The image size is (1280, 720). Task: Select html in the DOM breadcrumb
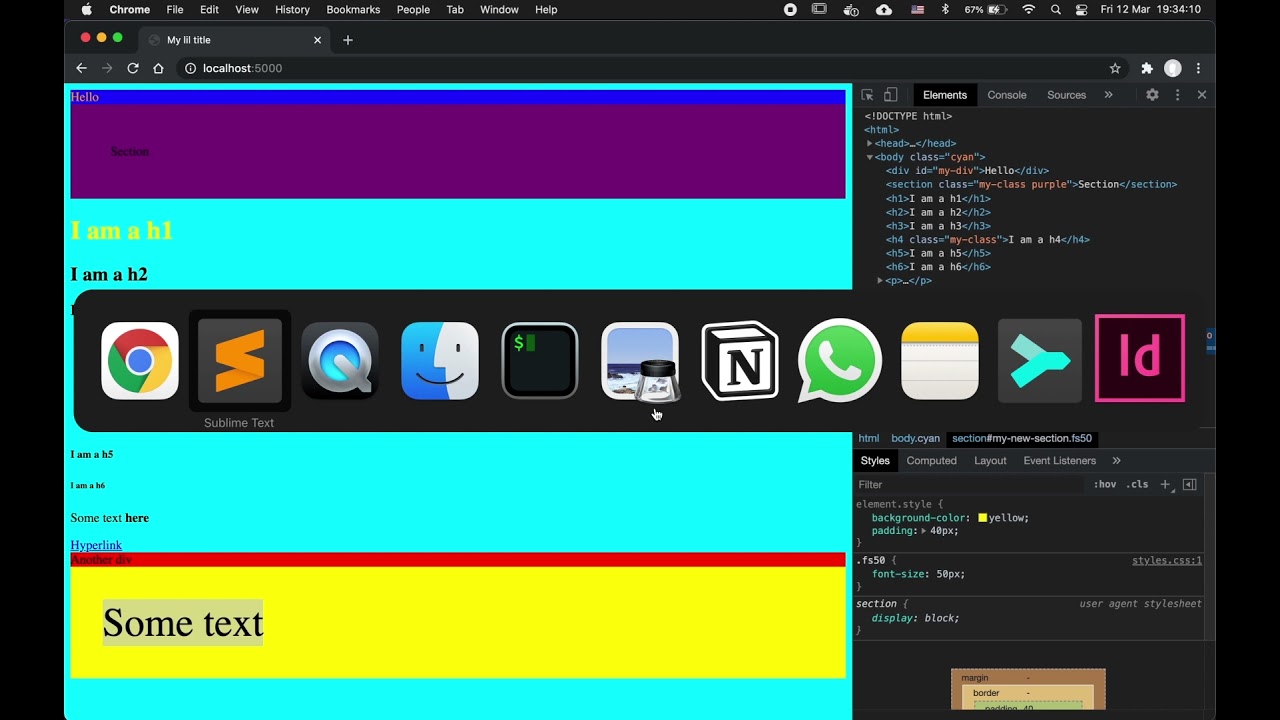point(869,438)
